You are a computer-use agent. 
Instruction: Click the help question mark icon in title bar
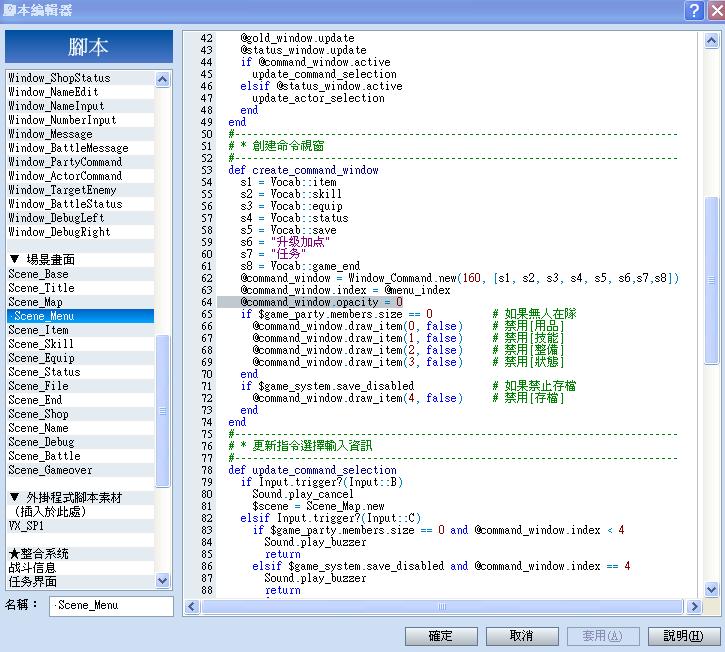pos(694,10)
